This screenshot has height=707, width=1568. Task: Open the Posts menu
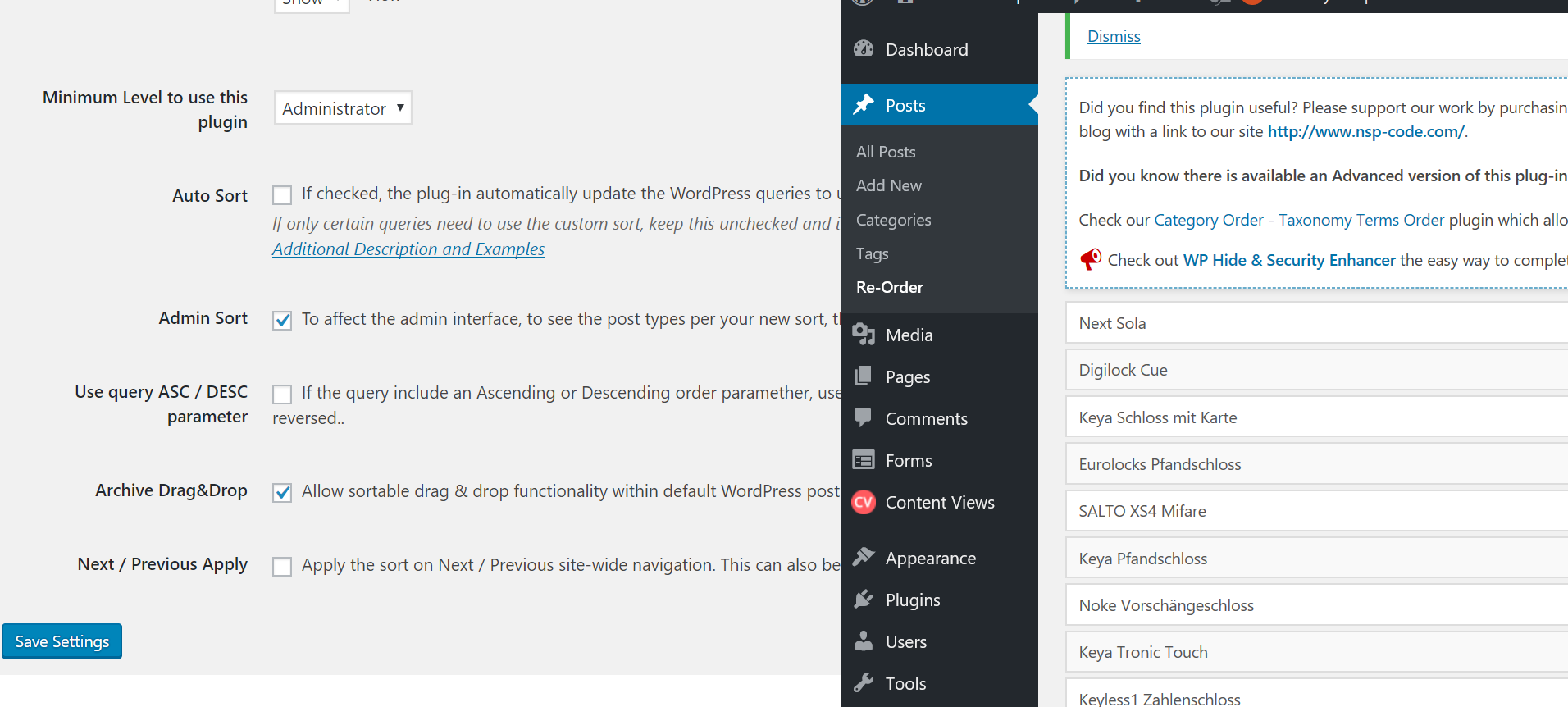click(x=940, y=105)
